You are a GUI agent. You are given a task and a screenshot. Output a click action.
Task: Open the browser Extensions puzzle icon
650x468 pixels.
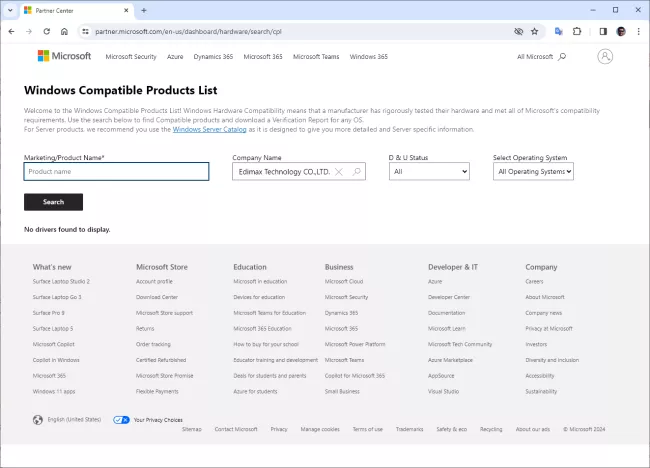(577, 31)
